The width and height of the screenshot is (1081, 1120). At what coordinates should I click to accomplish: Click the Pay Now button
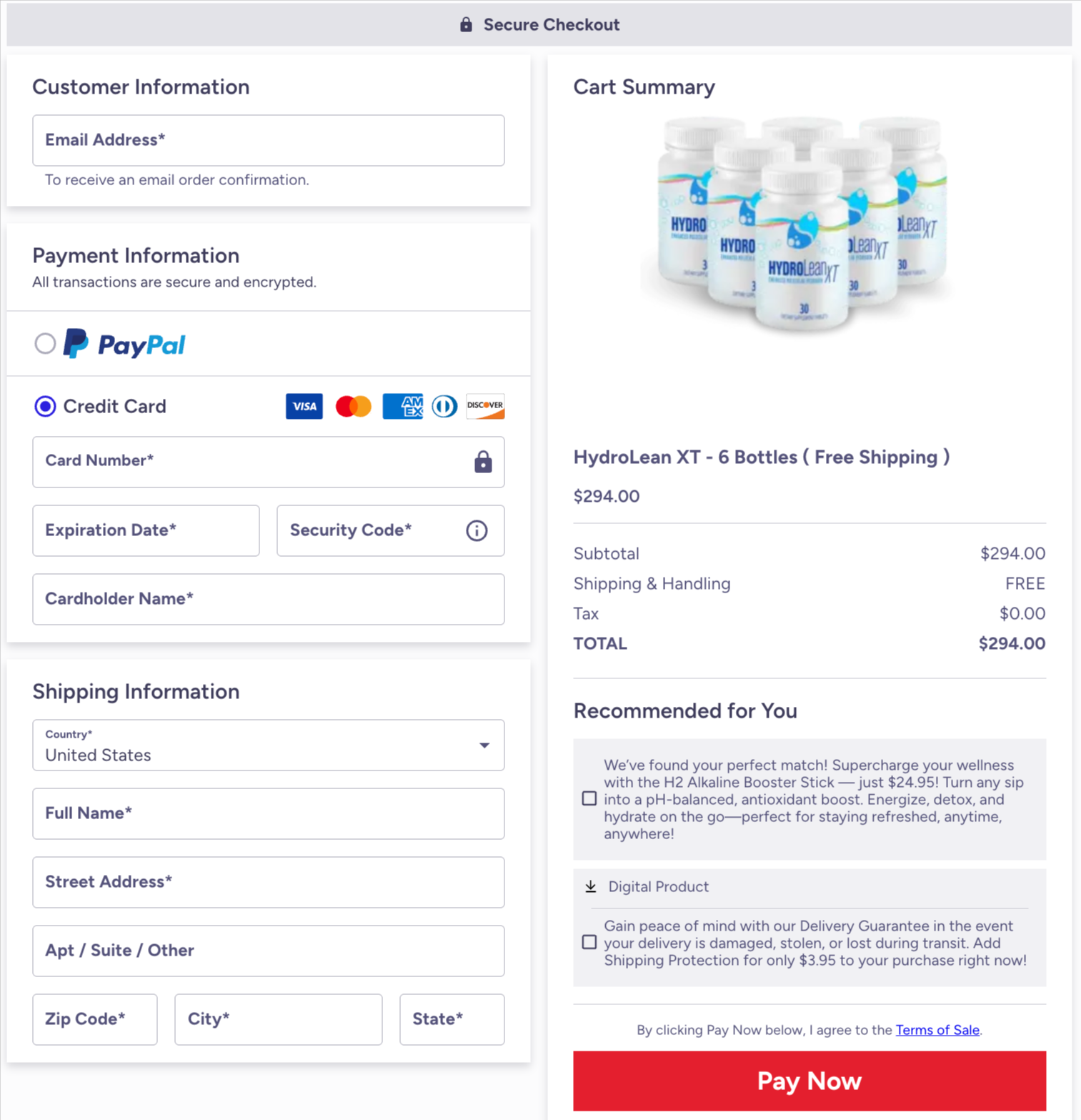coord(809,1081)
